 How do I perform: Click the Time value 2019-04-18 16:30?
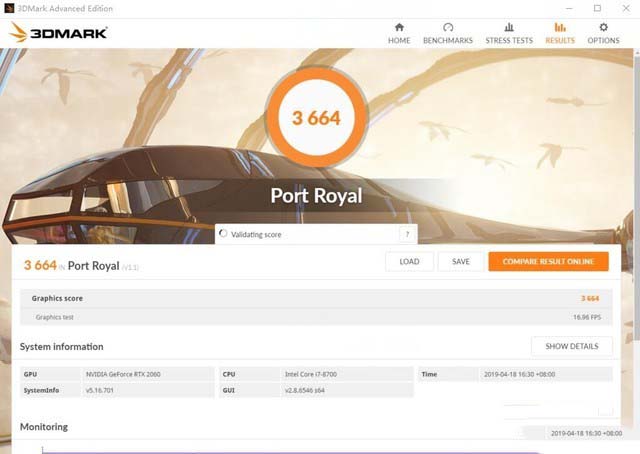[x=519, y=374]
